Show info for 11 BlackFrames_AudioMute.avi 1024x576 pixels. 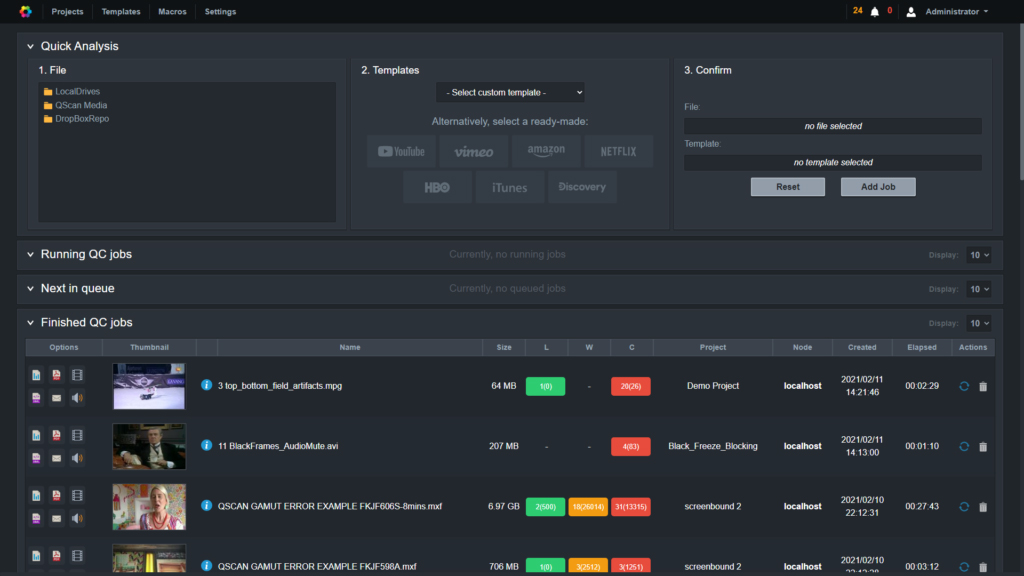point(206,445)
